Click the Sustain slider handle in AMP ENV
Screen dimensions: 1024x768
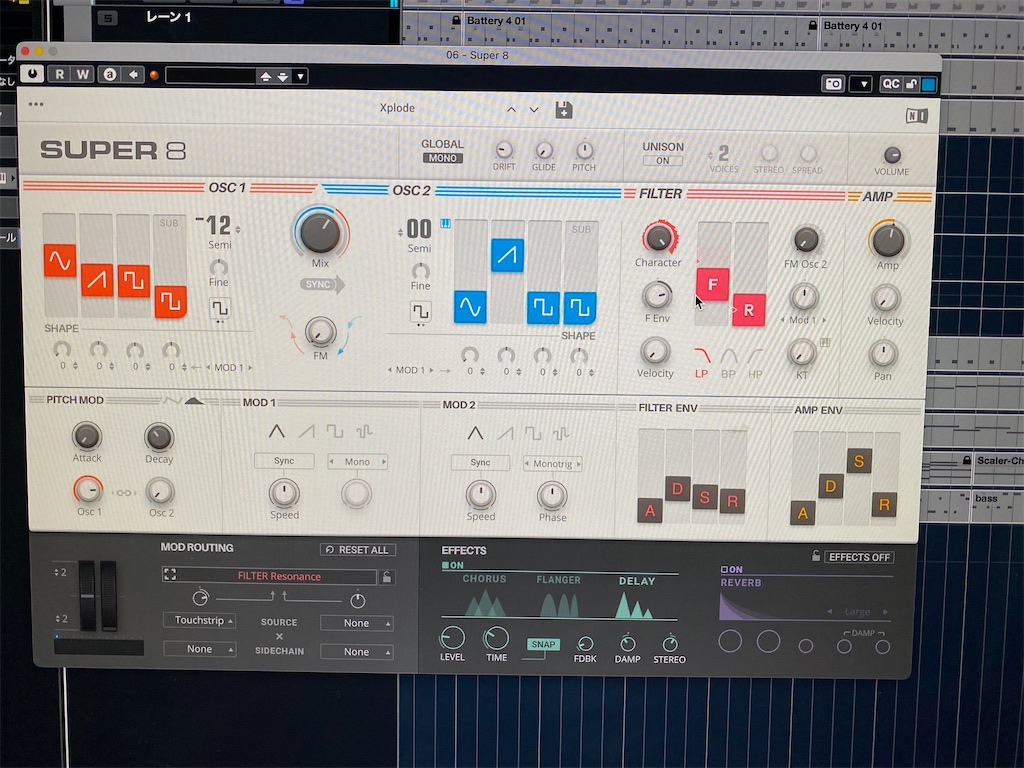click(x=858, y=461)
